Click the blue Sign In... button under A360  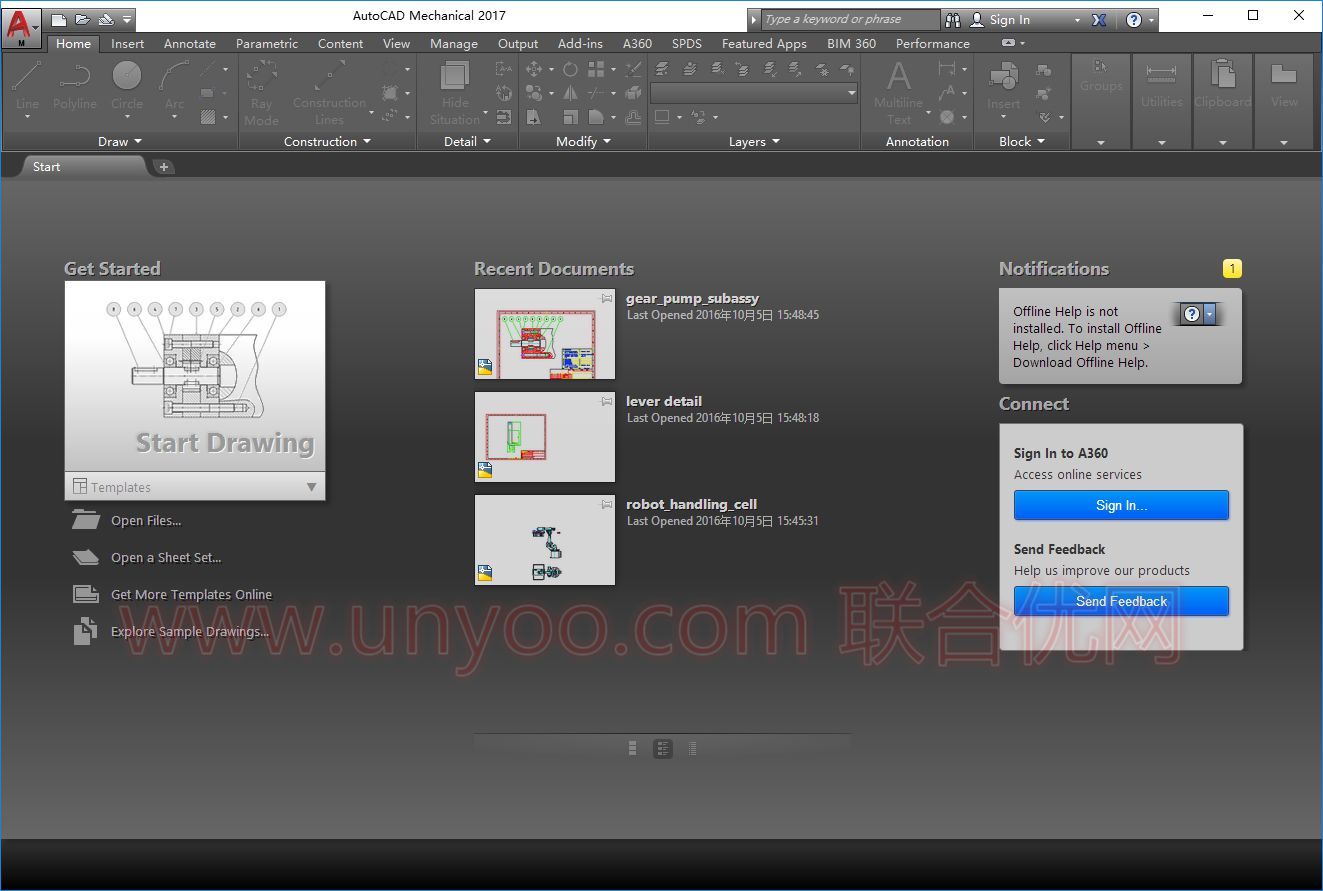(1121, 505)
